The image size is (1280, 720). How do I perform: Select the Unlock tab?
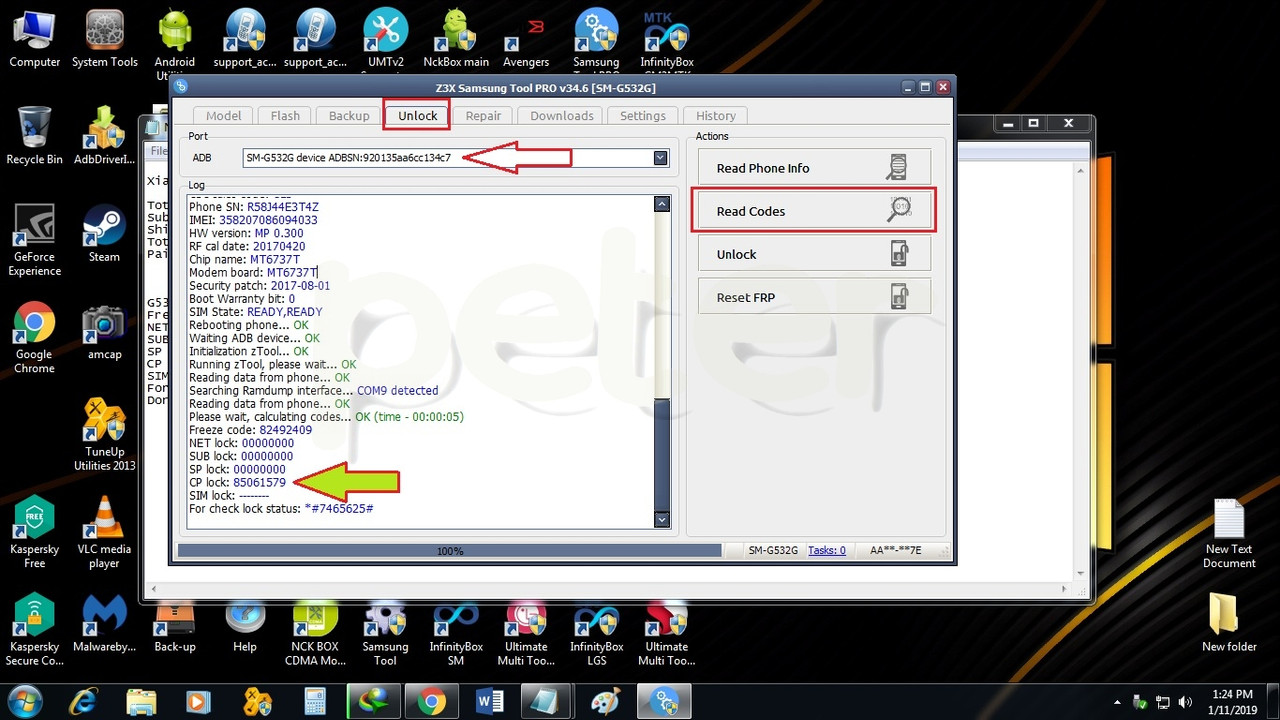417,116
